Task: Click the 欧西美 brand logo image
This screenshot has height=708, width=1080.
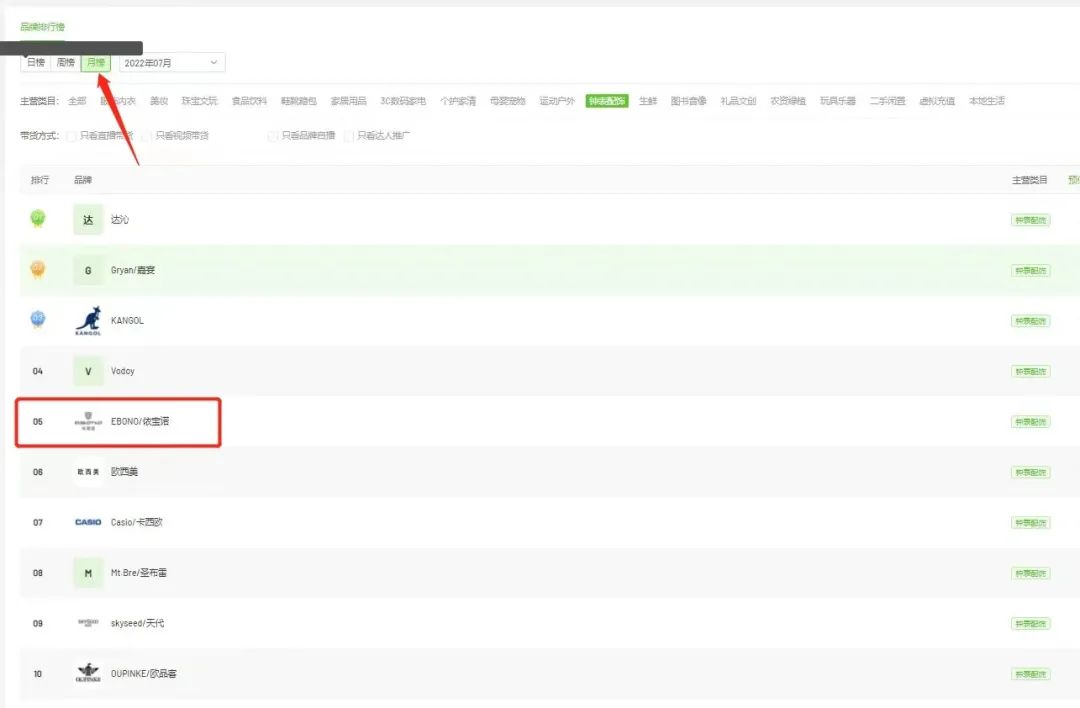Action: click(x=88, y=472)
